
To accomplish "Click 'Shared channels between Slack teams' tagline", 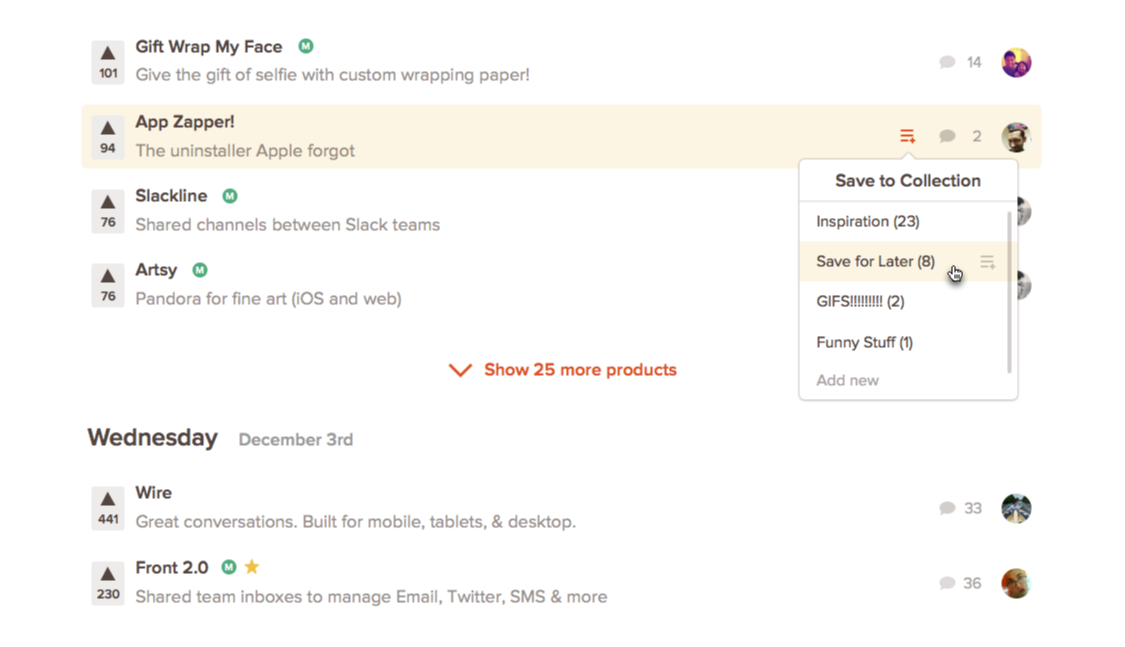I will coord(288,225).
